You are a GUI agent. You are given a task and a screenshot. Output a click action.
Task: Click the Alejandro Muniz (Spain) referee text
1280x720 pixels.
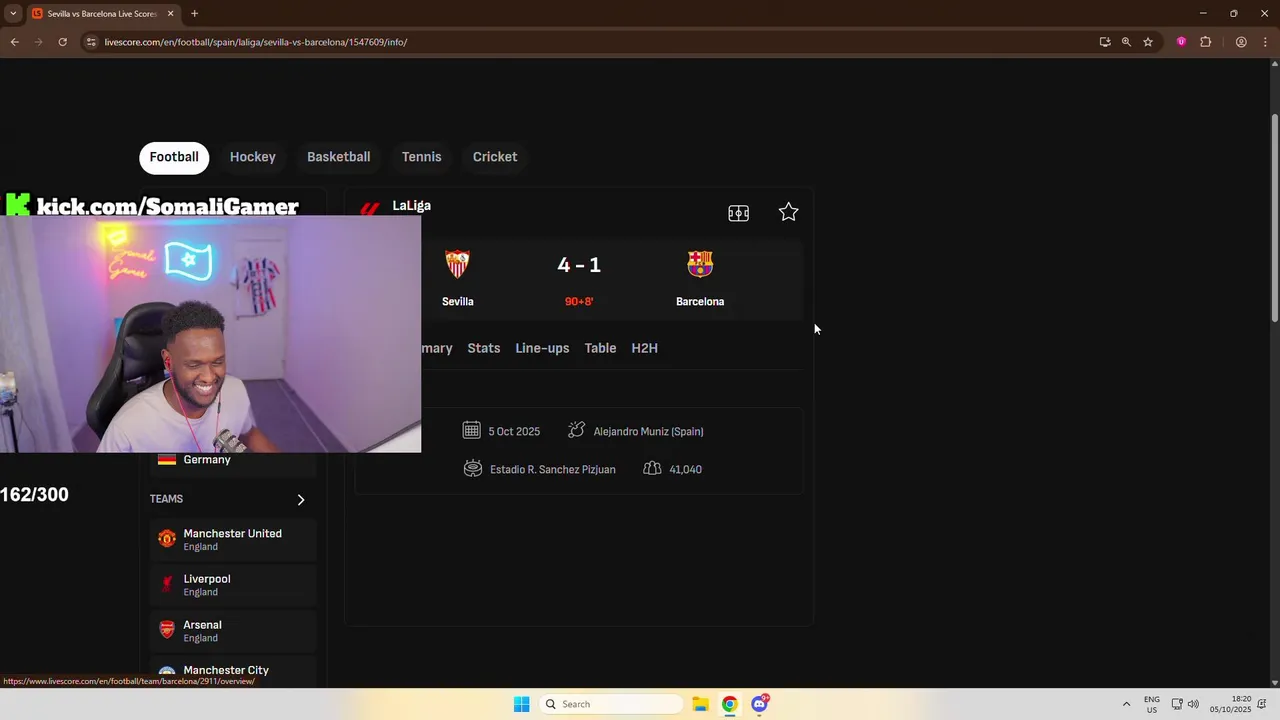click(648, 431)
